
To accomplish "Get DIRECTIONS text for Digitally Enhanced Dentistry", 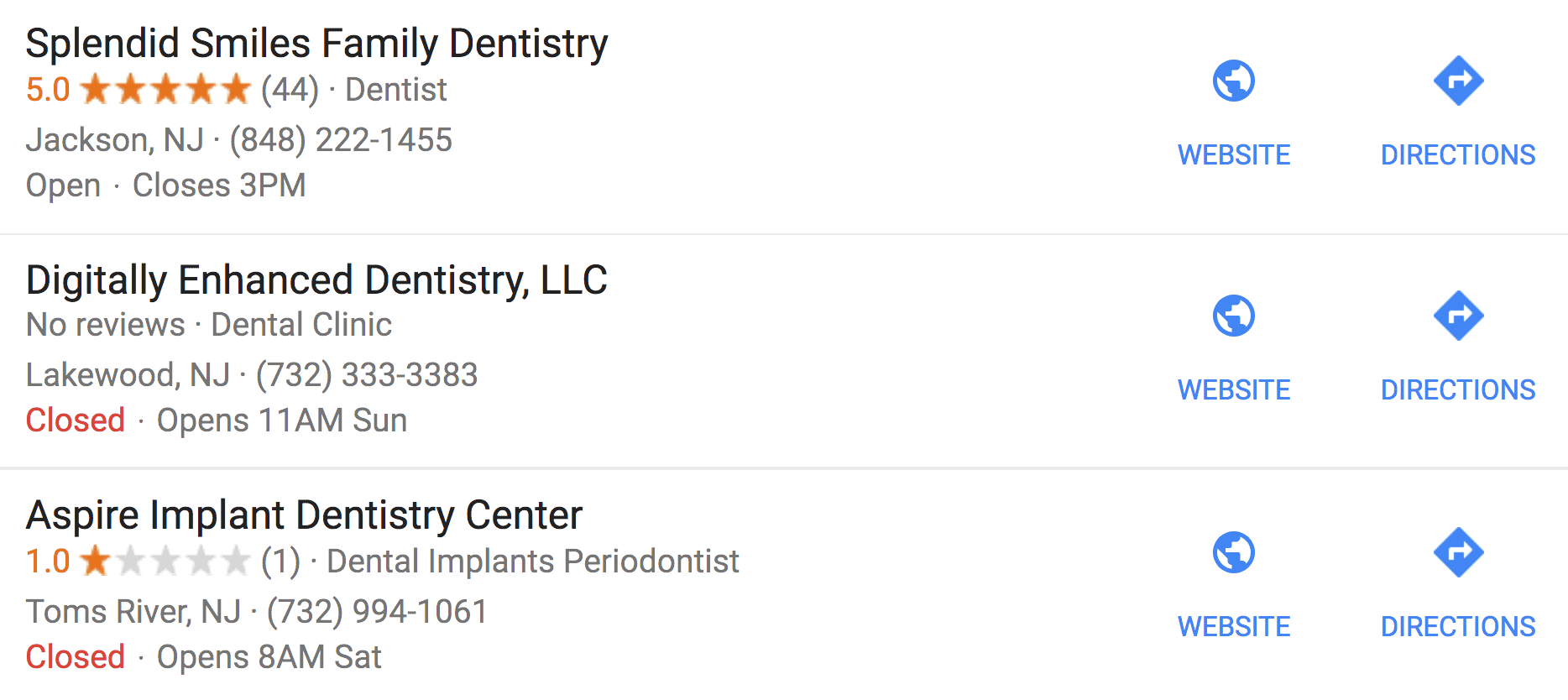I will (1458, 390).
